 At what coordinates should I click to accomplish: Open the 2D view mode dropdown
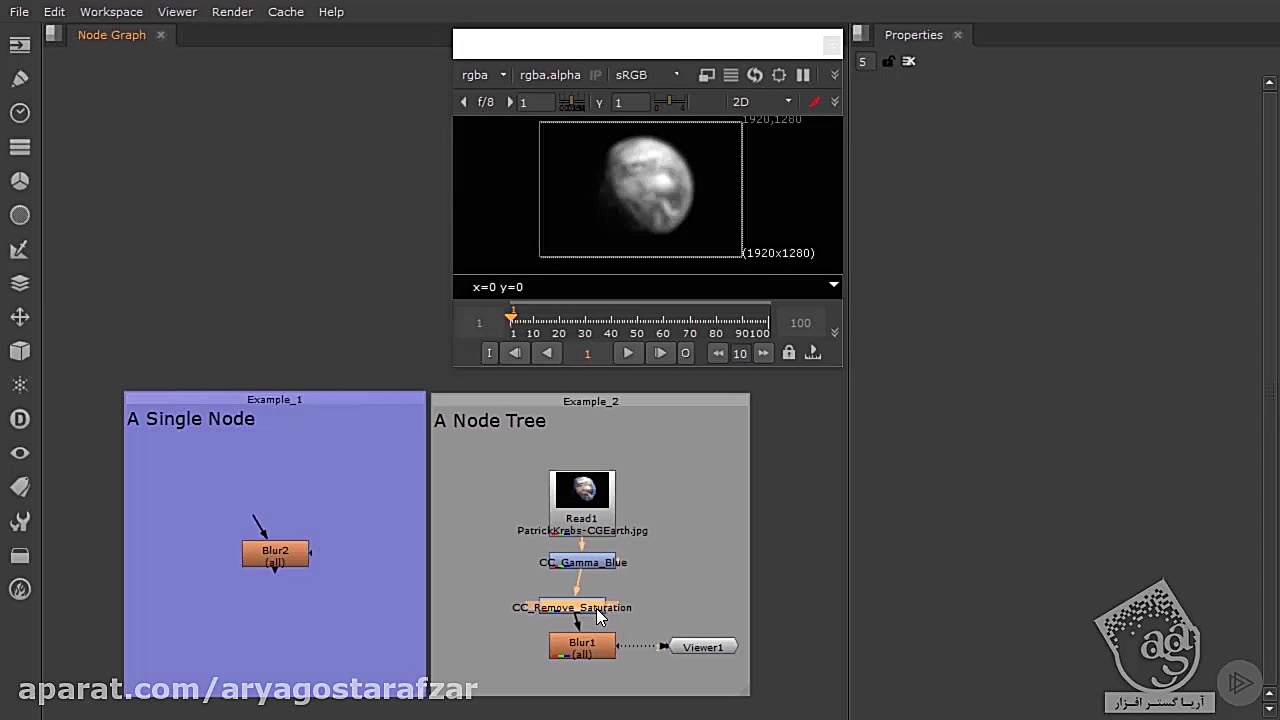[x=761, y=102]
